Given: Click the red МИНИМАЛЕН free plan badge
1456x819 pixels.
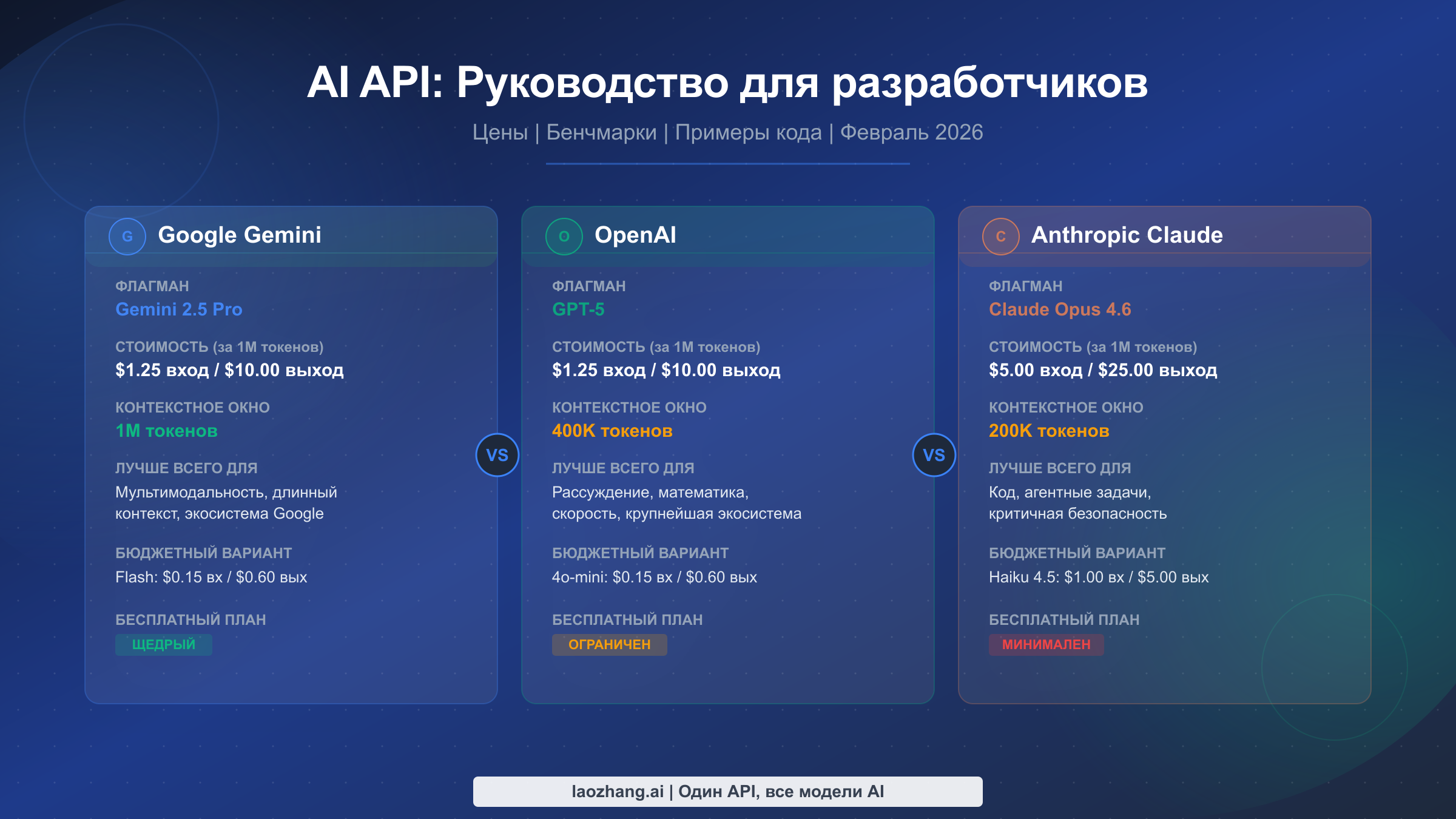Looking at the screenshot, I should (x=1046, y=644).
